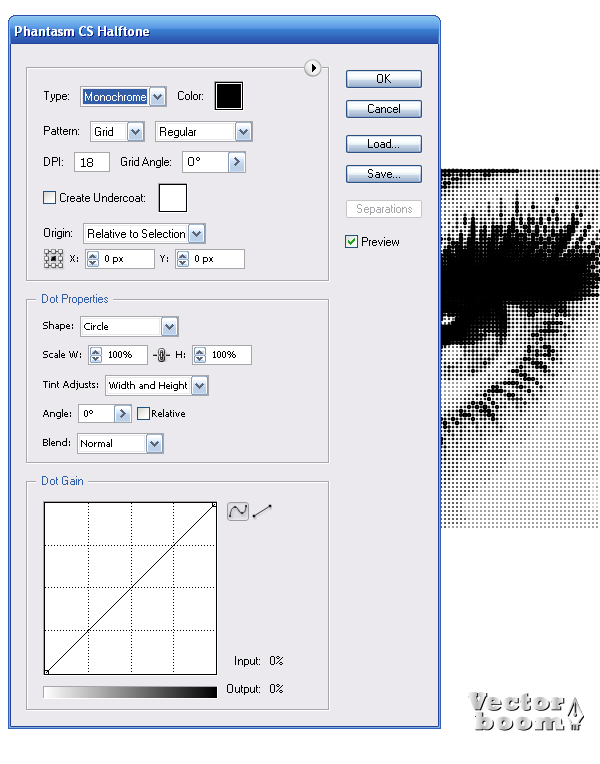Click the Cancel button
The width and height of the screenshot is (600, 764).
point(384,109)
